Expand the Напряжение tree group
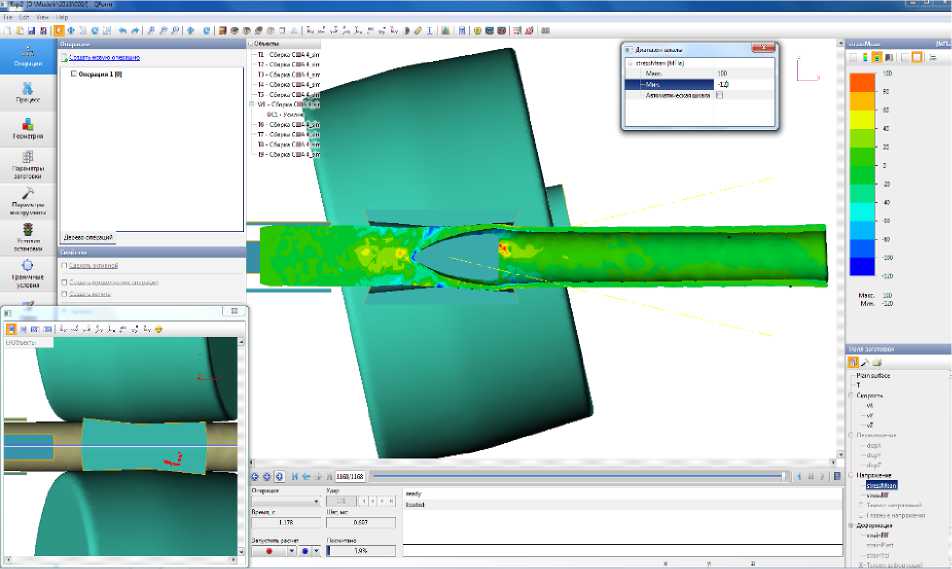 pos(851,475)
